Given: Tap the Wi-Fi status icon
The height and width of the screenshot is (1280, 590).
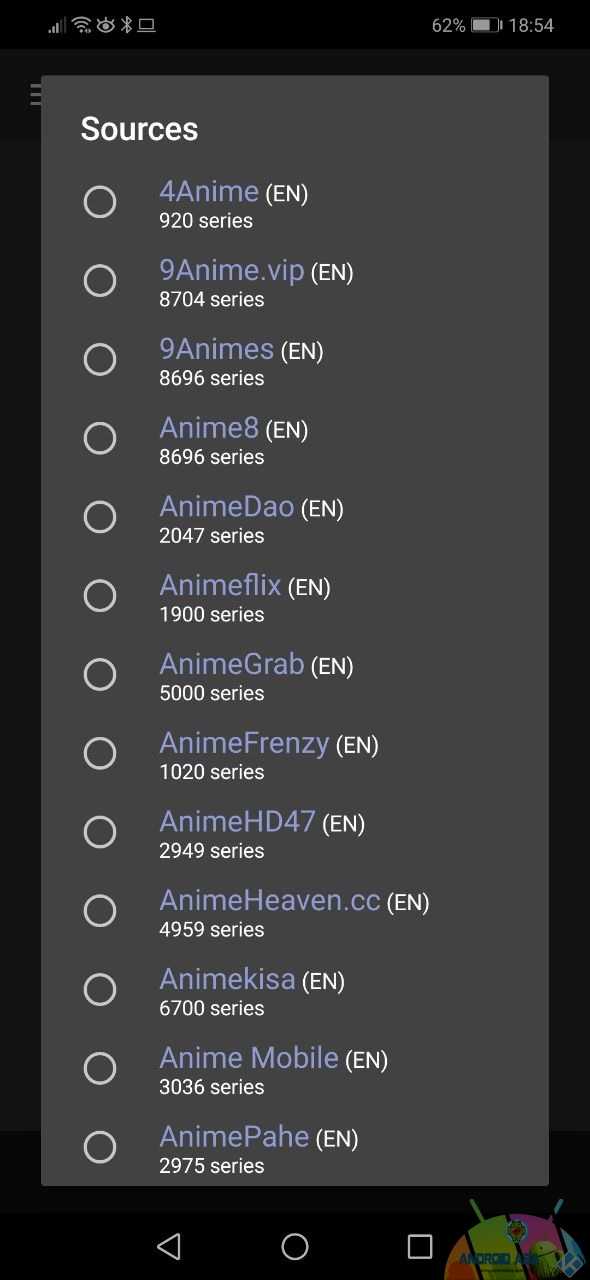Looking at the screenshot, I should pos(82,25).
